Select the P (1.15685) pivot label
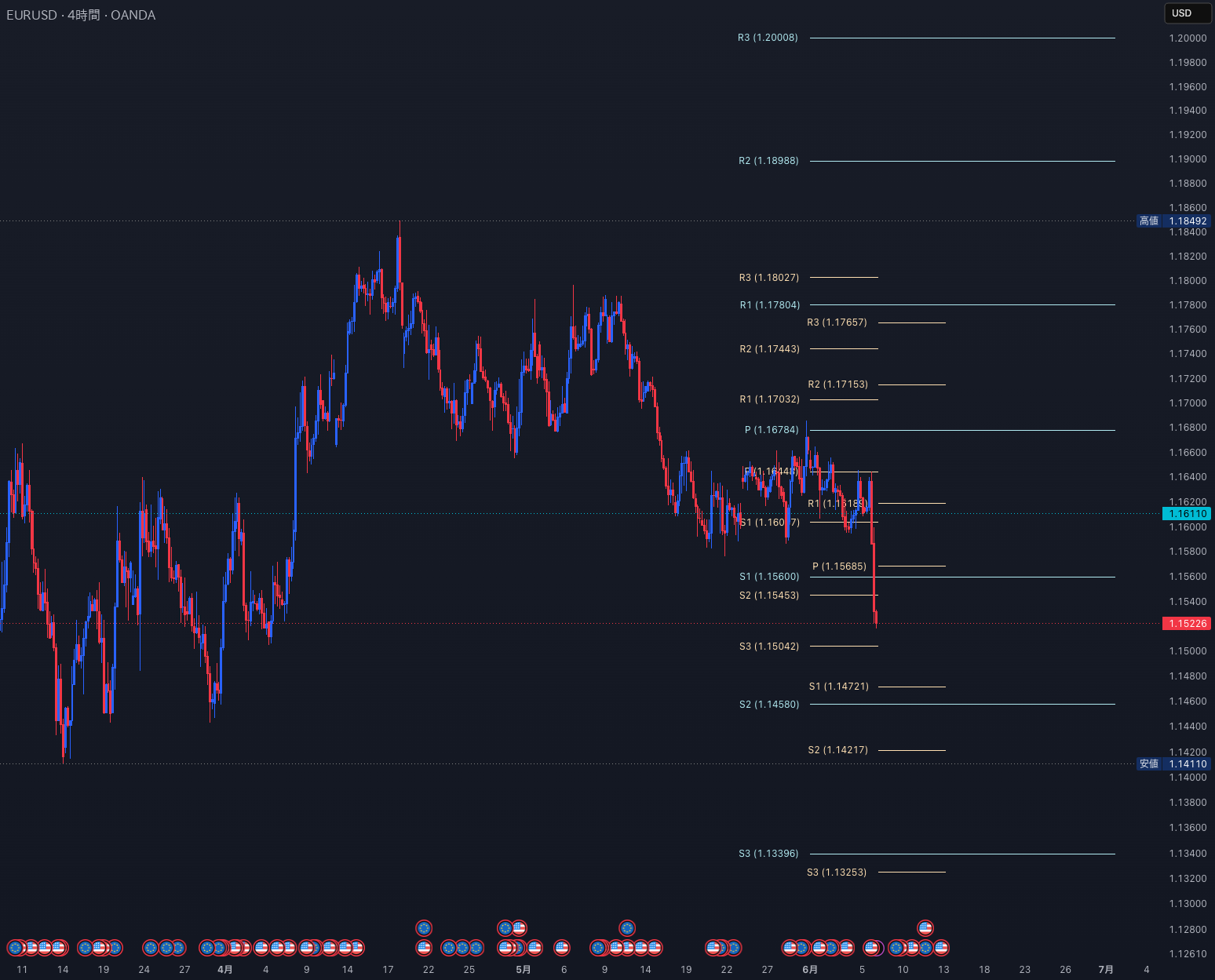Image resolution: width=1215 pixels, height=980 pixels. click(x=840, y=567)
